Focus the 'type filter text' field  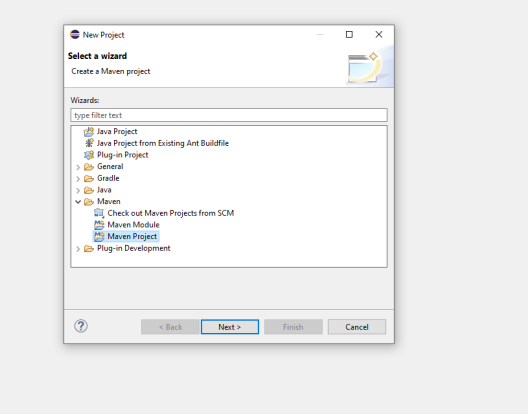[229, 115]
